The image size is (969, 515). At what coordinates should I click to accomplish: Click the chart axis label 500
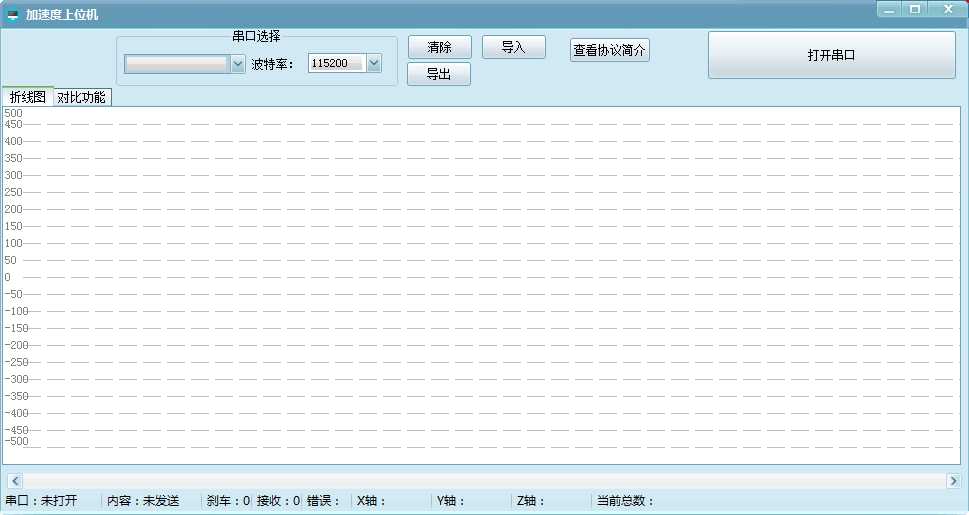point(13,113)
